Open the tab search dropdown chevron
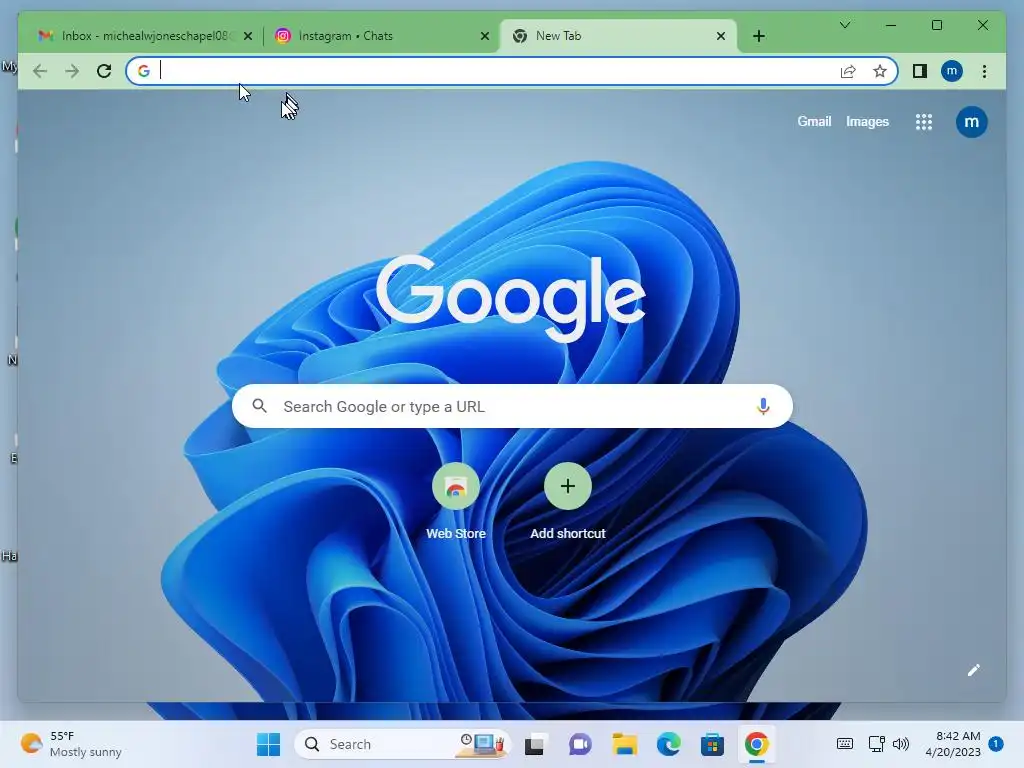 (x=844, y=25)
